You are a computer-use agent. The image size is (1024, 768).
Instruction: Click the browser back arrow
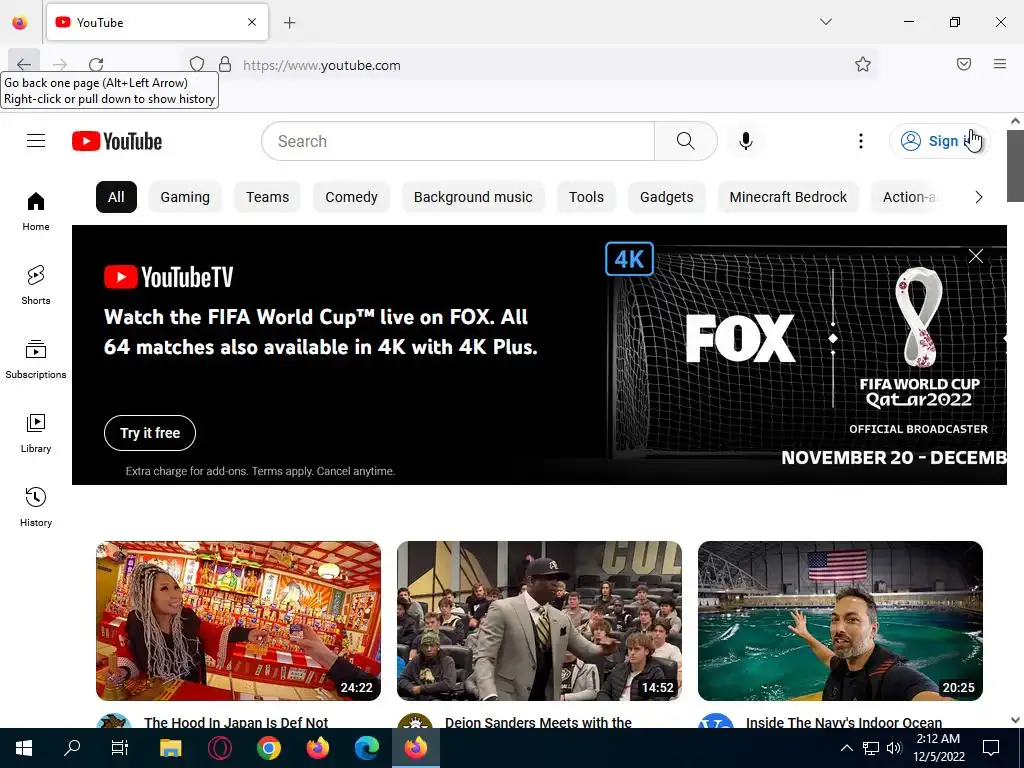point(24,64)
